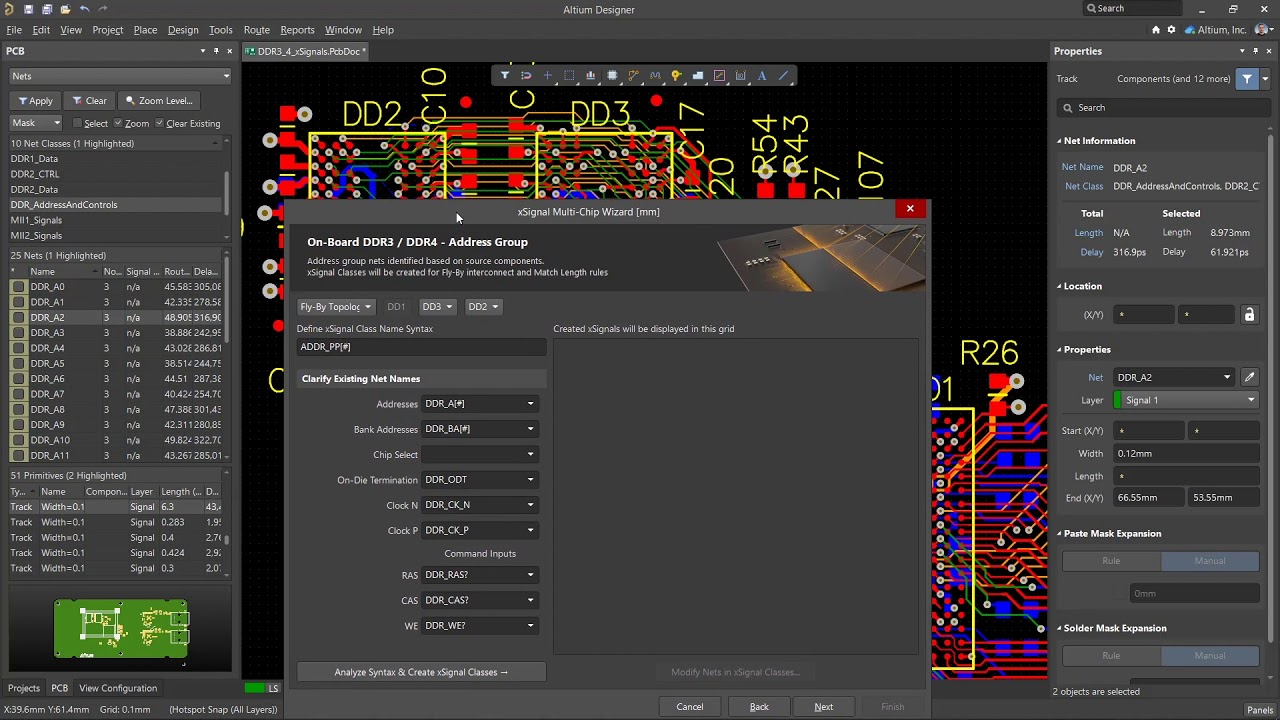Uncheck the Zoom checkbox in PCB panel
The height and width of the screenshot is (720, 1280).
pyautogui.click(x=118, y=124)
